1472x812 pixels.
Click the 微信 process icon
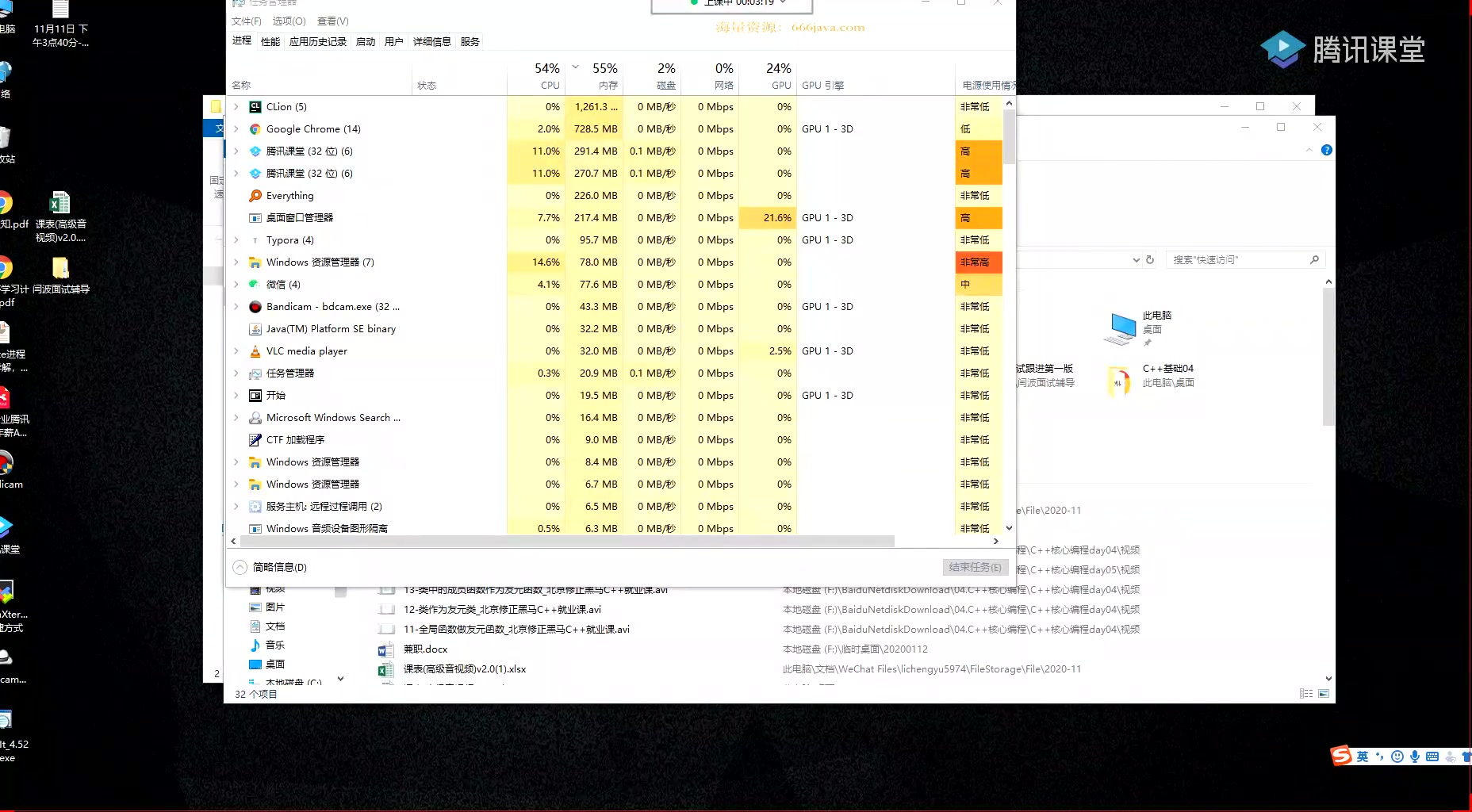click(x=255, y=285)
